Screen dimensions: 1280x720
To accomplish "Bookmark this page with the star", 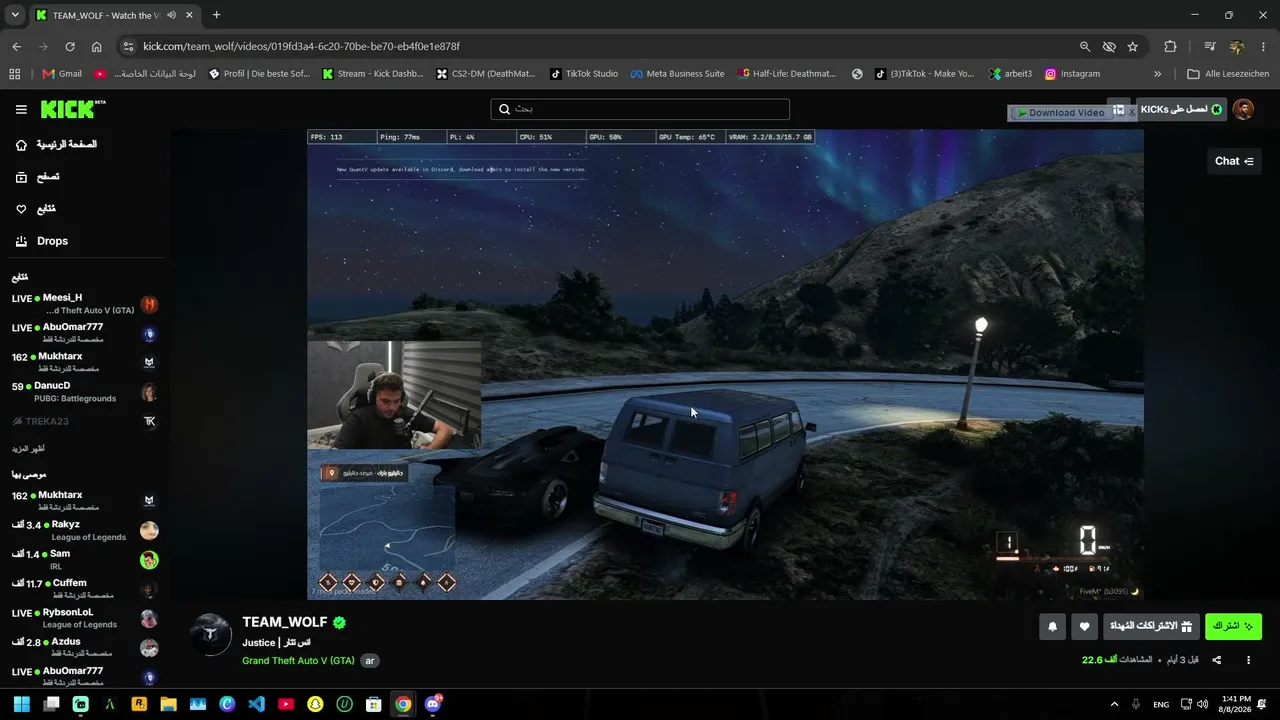I will [1133, 46].
